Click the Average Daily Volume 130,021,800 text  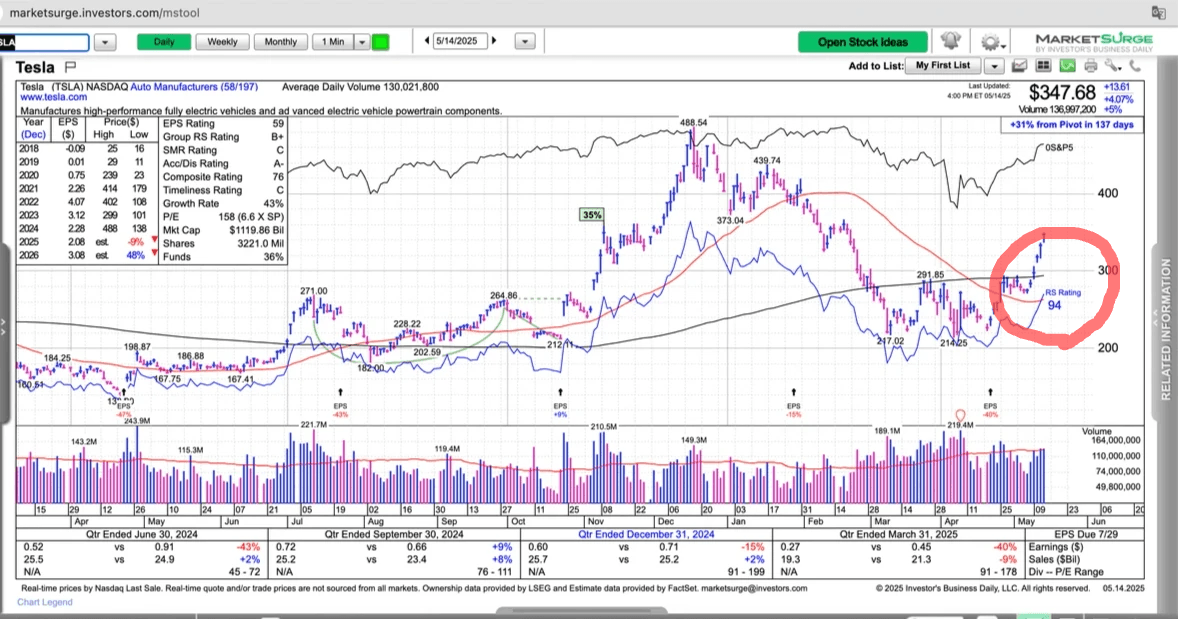[361, 87]
